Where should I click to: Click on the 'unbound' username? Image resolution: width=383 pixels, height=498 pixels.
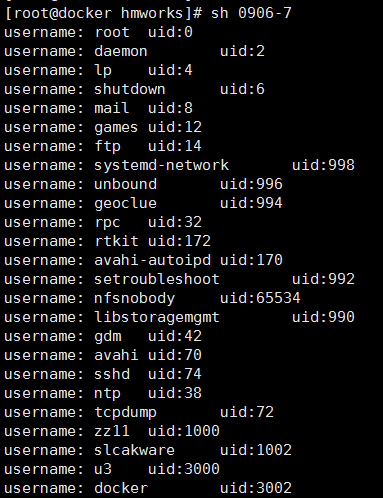pos(125,184)
